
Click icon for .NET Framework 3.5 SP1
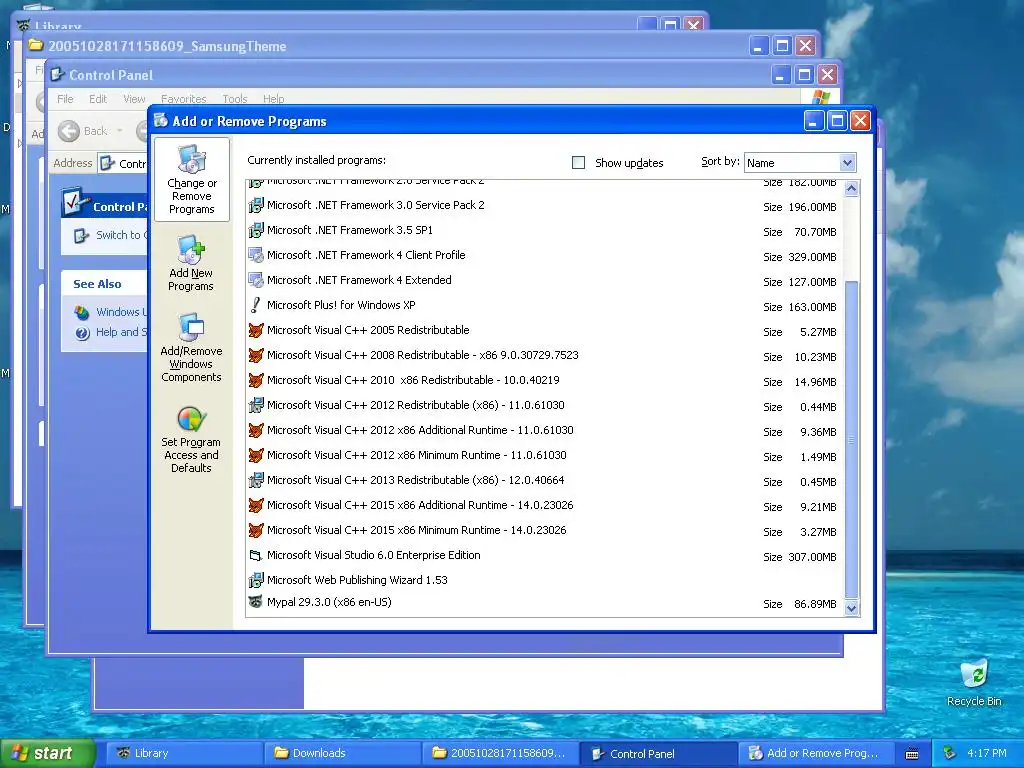pyautogui.click(x=256, y=231)
